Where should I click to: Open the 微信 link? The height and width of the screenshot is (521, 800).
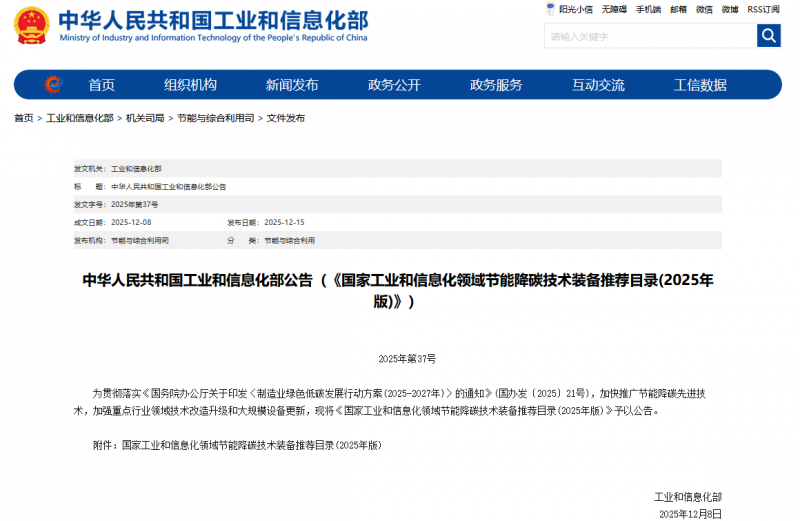click(704, 9)
